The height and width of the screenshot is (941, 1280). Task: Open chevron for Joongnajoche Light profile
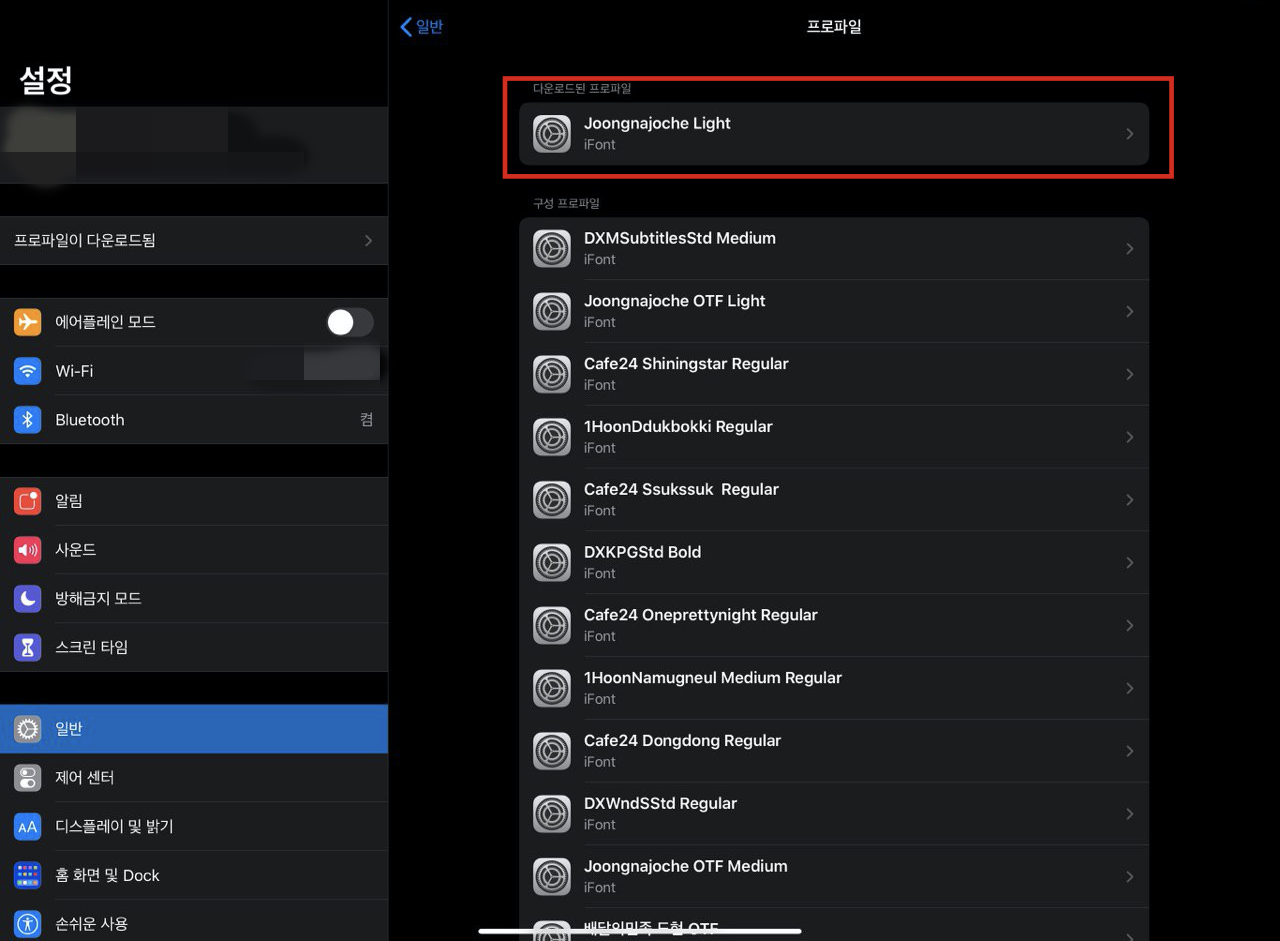click(x=1130, y=134)
